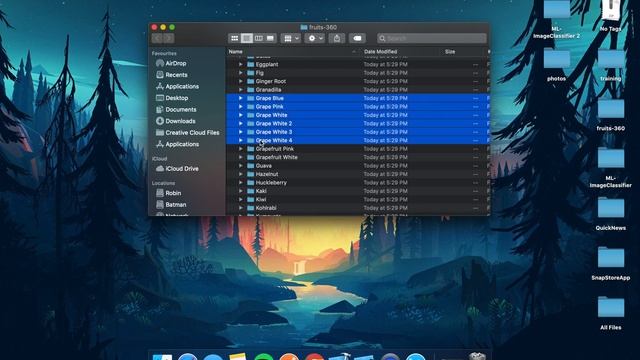Select the photos desktop folder
Screen dimensions: 640x360
click(556, 64)
